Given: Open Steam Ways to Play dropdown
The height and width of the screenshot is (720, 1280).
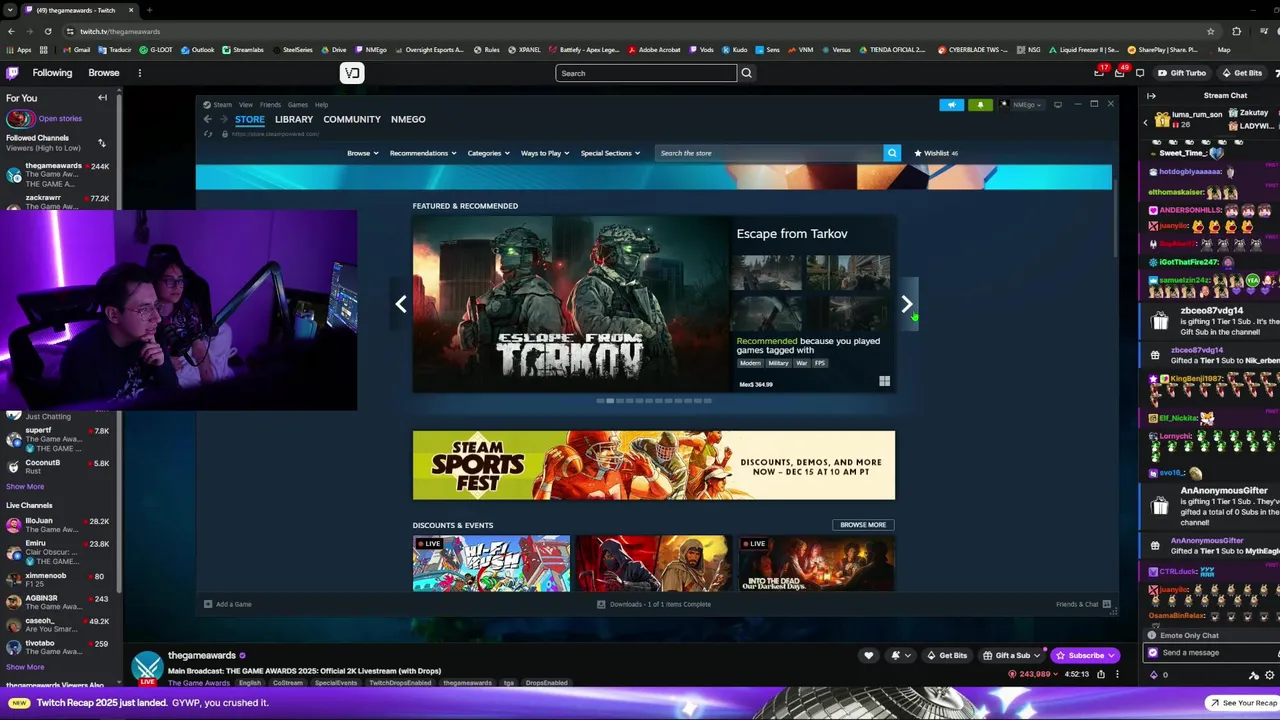Looking at the screenshot, I should (545, 153).
